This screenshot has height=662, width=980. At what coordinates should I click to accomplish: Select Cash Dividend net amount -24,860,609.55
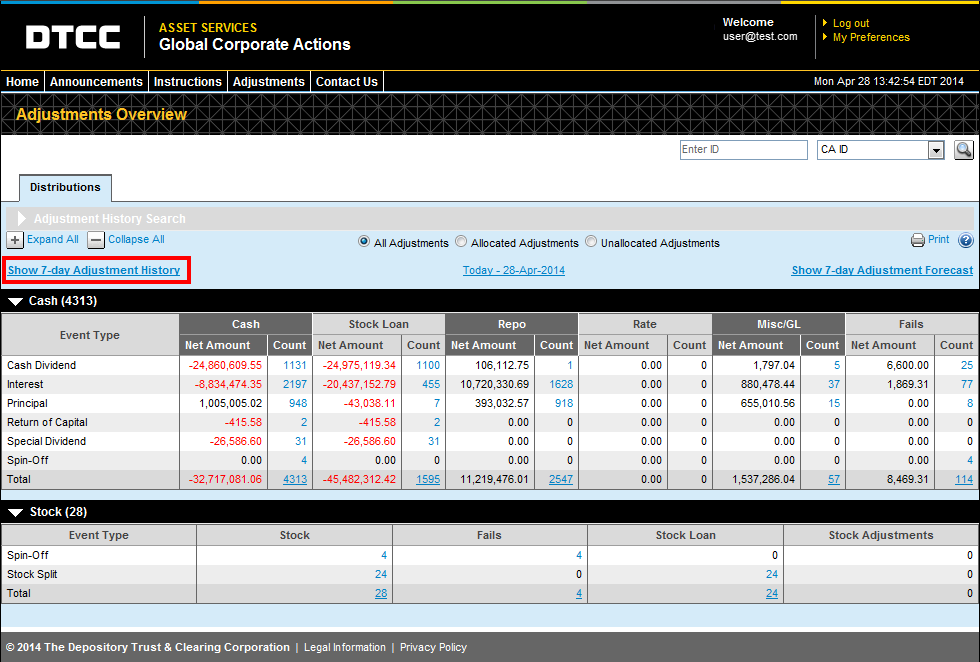pyautogui.click(x=225, y=365)
